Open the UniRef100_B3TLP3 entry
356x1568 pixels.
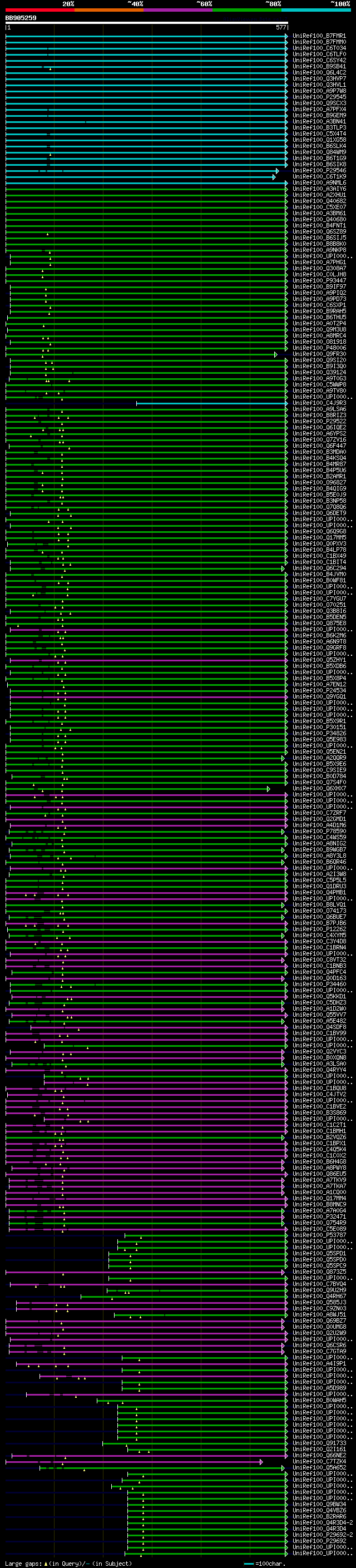pos(319,128)
